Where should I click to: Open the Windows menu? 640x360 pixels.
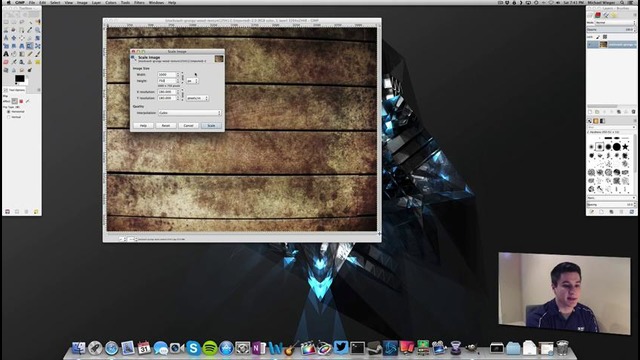point(156,2)
